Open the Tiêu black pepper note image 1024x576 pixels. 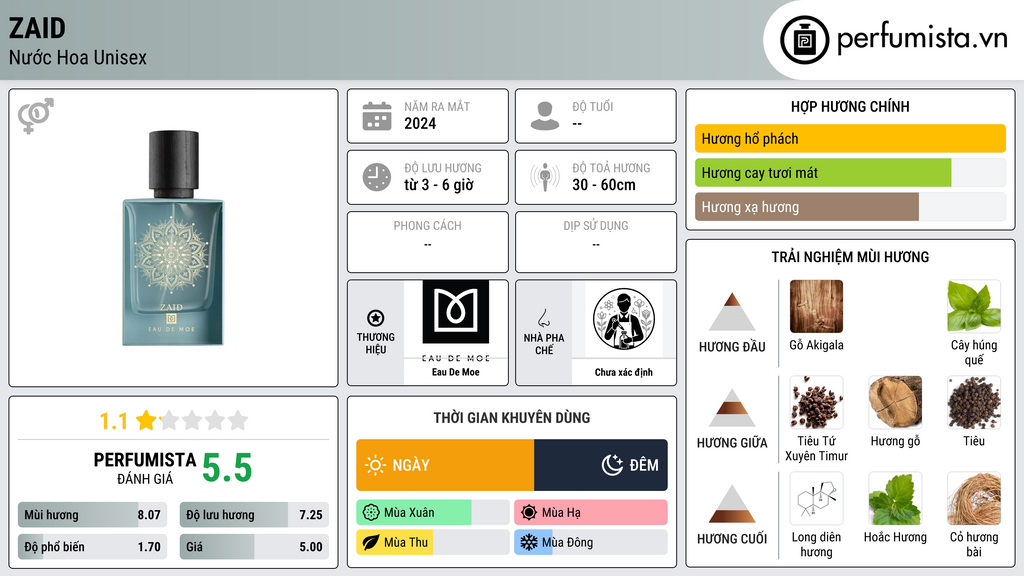coord(974,402)
